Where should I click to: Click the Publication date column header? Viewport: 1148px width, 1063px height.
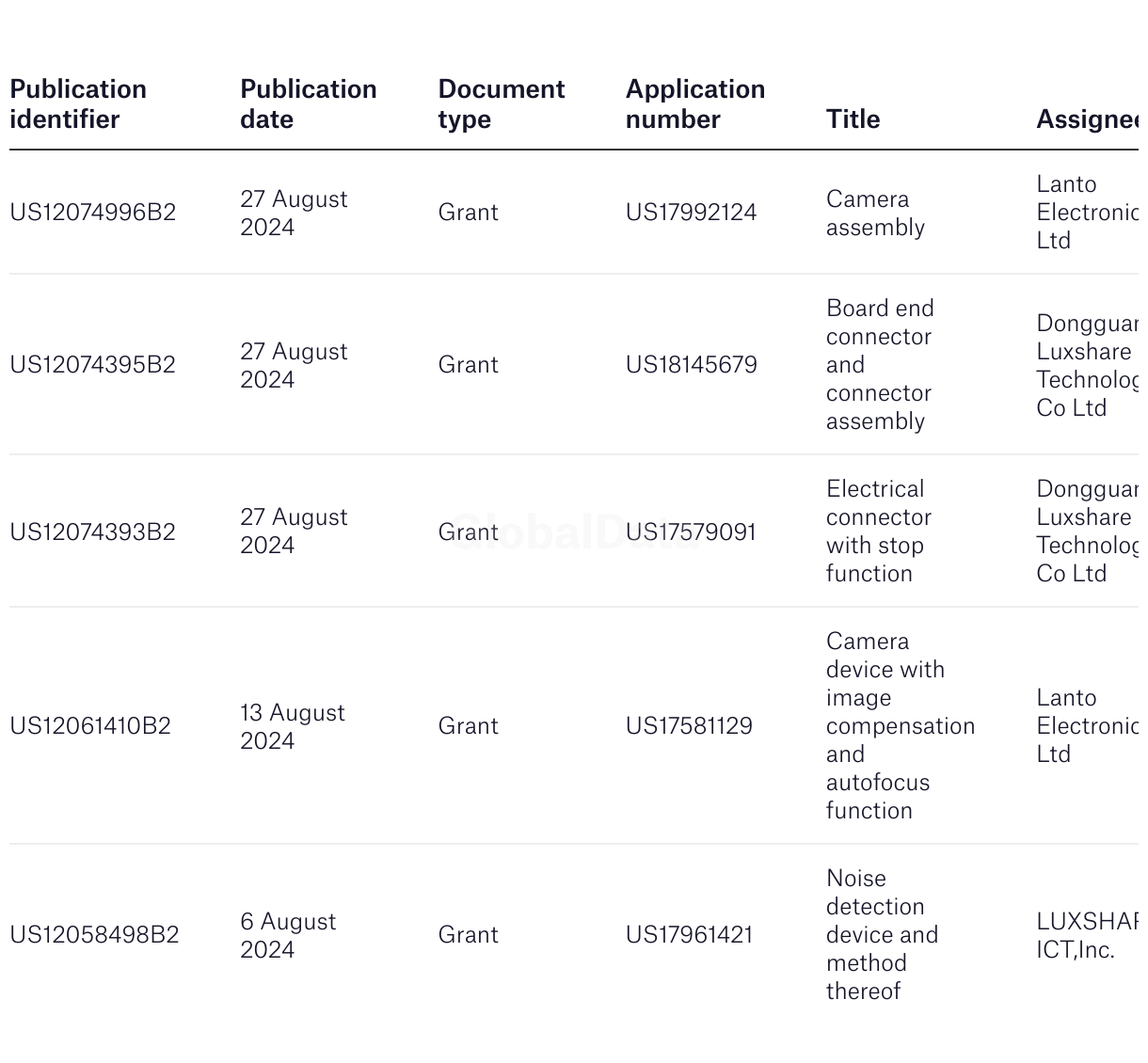[308, 104]
